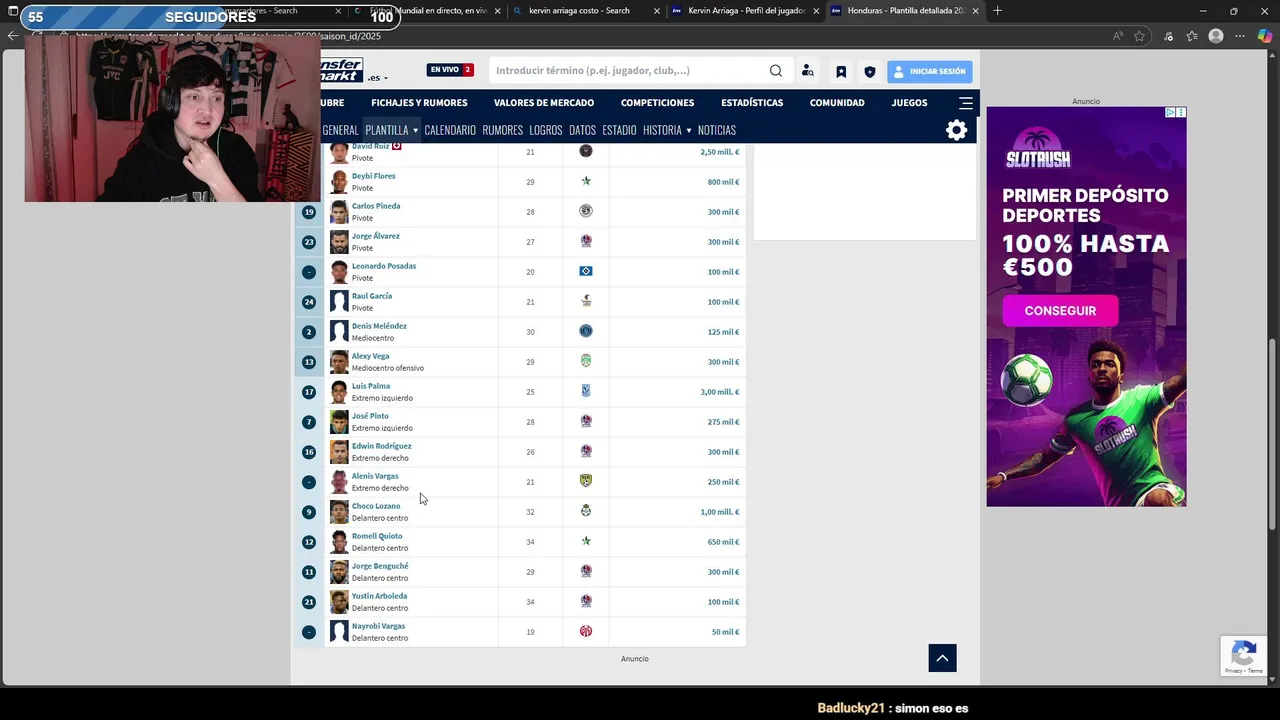Image resolution: width=1280 pixels, height=720 pixels.
Task: Open Edwin Rodríguez player link
Action: point(381,446)
